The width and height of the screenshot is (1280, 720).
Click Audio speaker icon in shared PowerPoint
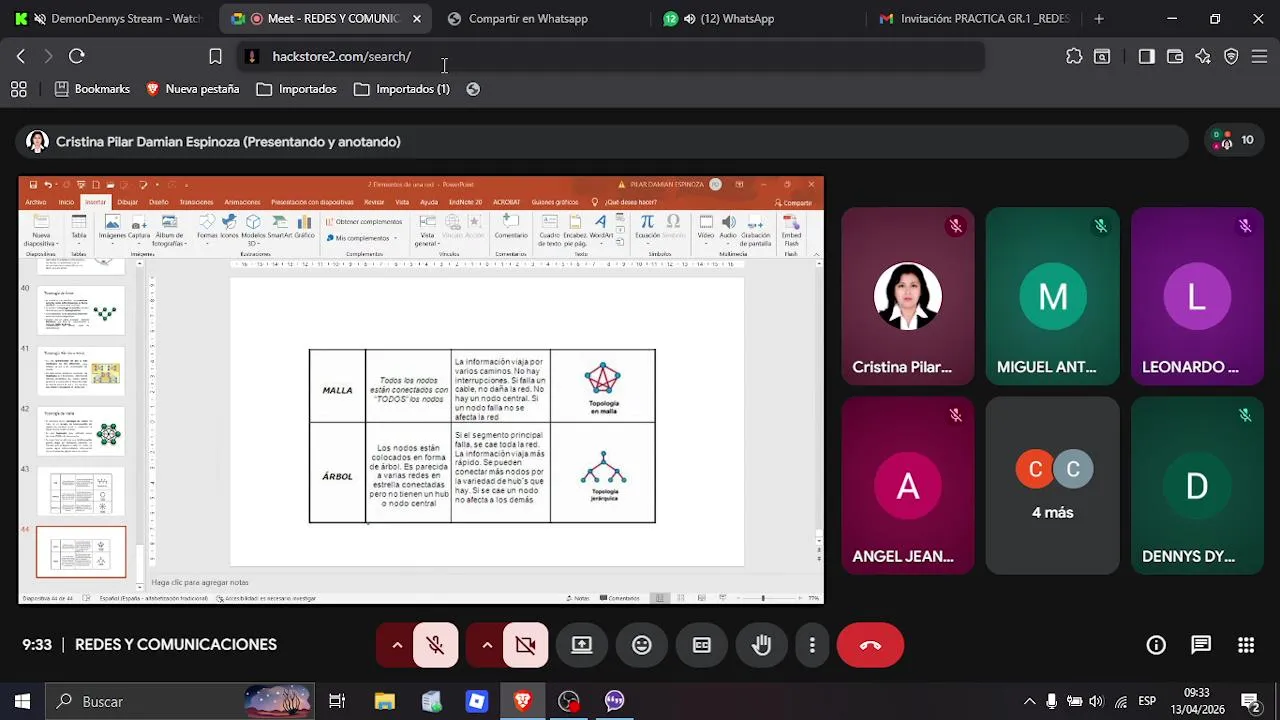pyautogui.click(x=728, y=227)
